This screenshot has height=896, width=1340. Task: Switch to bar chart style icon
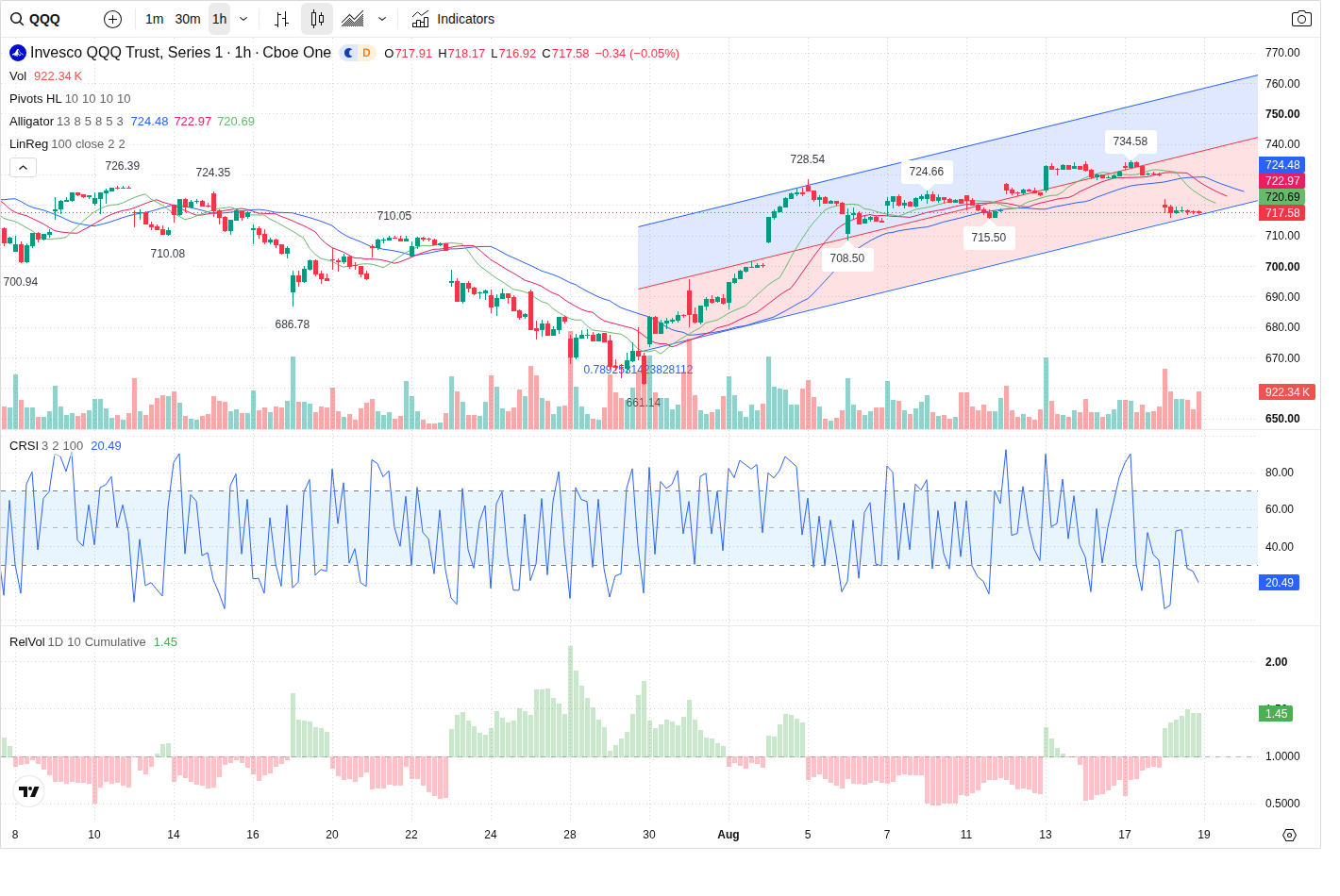281,19
